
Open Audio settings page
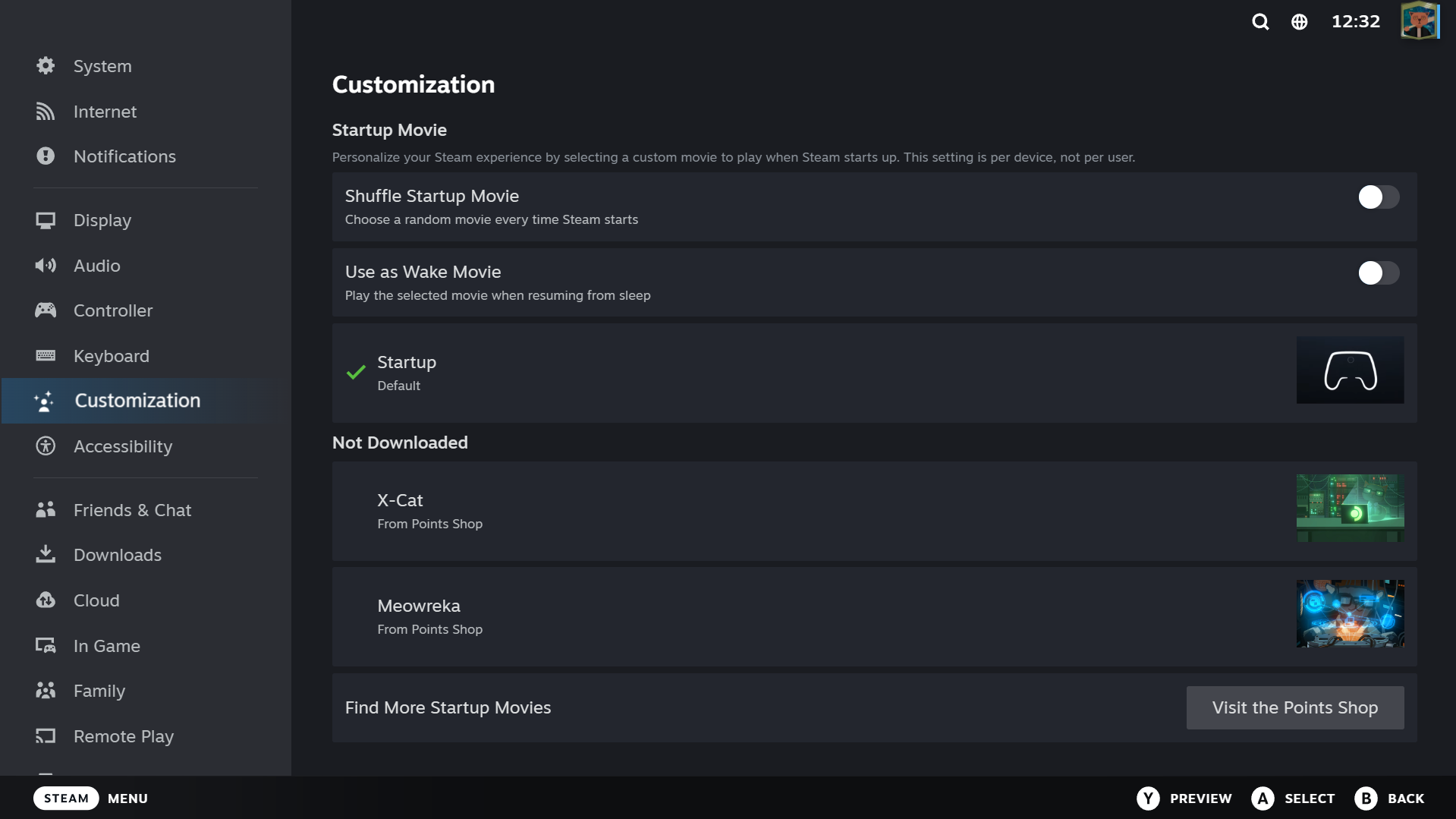coord(96,266)
